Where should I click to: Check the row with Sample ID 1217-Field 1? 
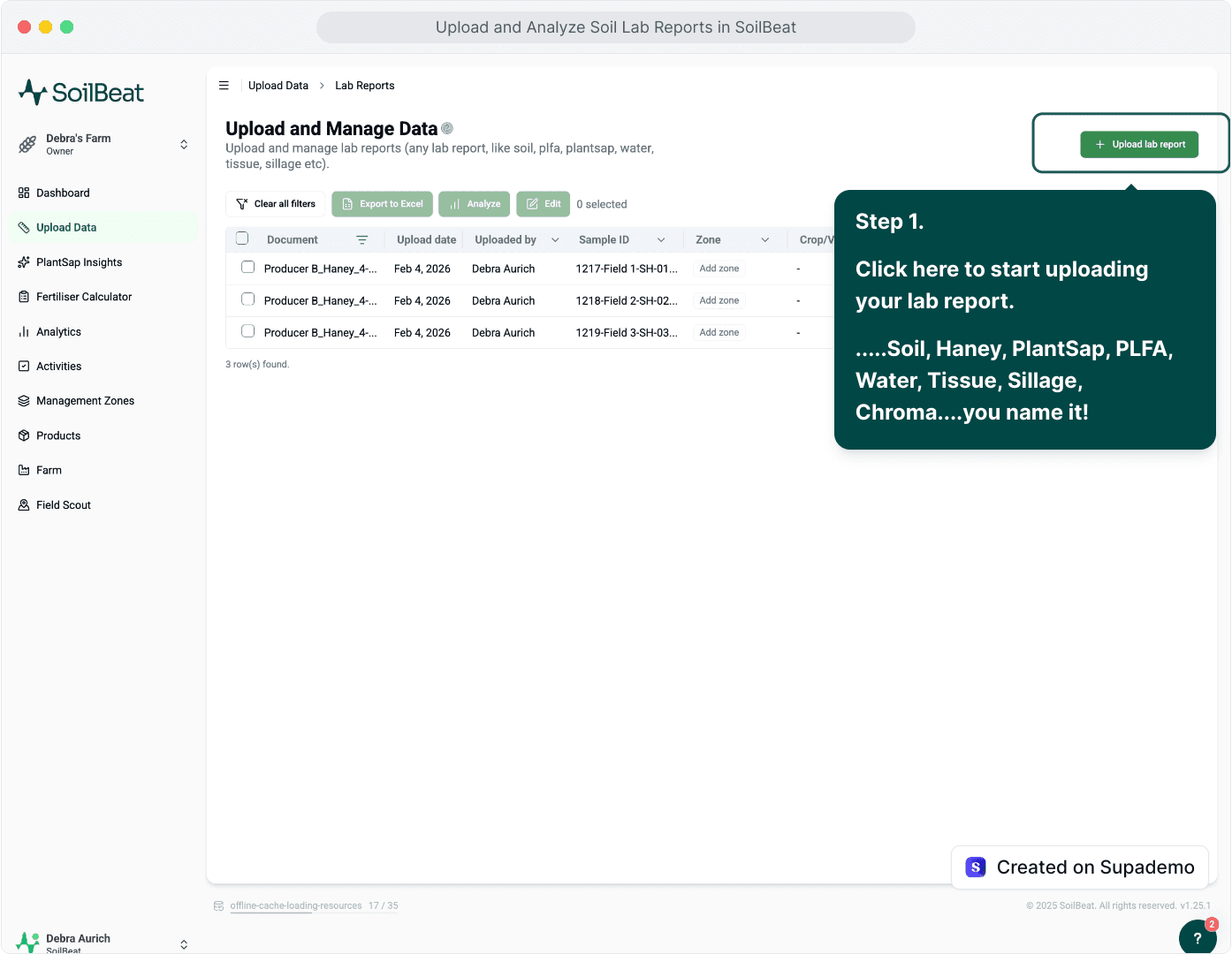pyautogui.click(x=248, y=268)
